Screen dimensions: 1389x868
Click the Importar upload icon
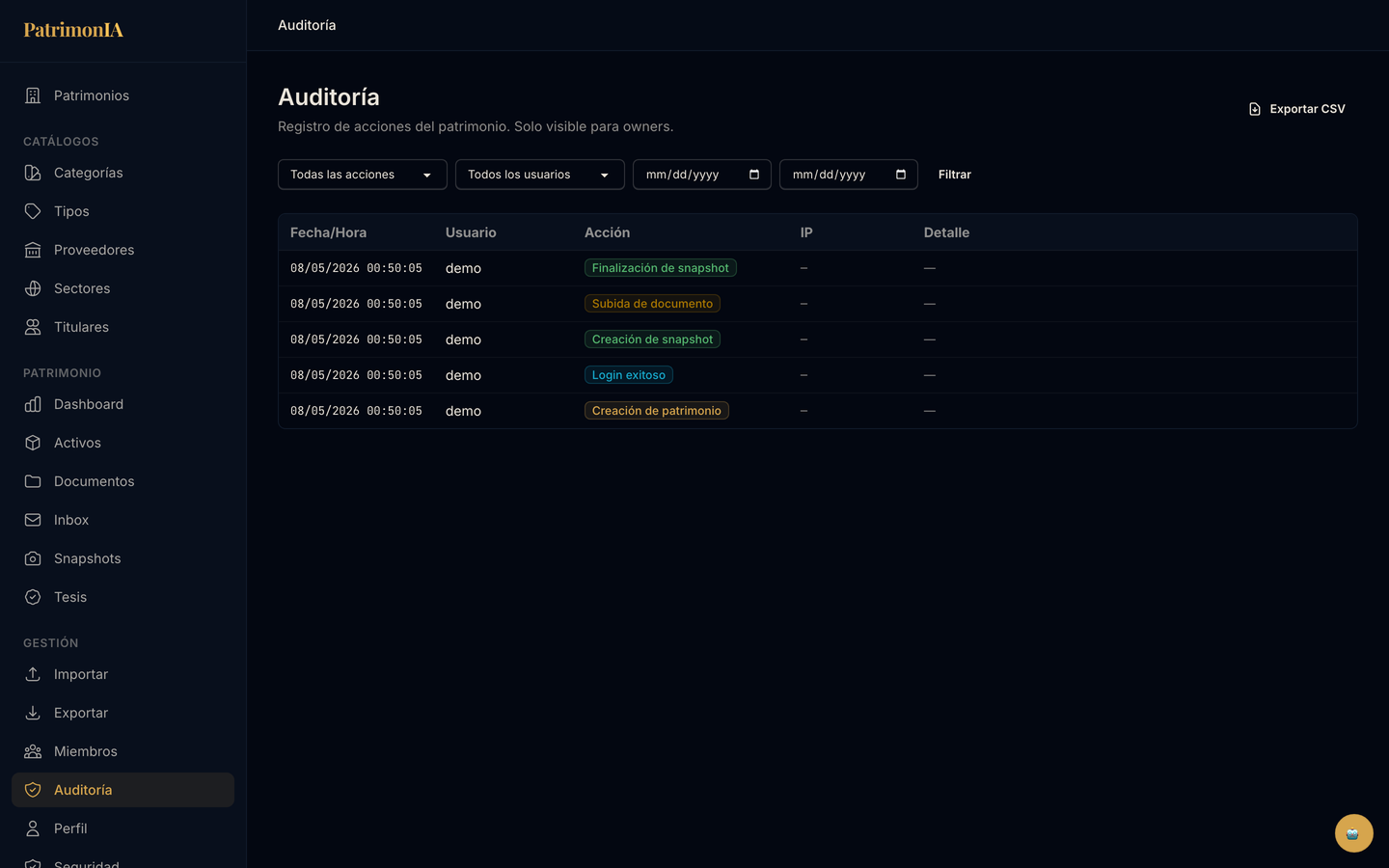click(33, 674)
